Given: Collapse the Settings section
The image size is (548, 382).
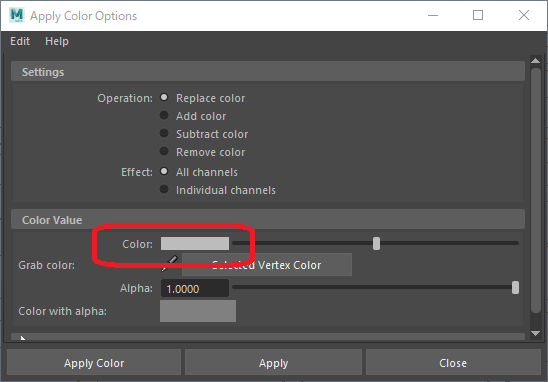Looking at the screenshot, I should click(268, 72).
